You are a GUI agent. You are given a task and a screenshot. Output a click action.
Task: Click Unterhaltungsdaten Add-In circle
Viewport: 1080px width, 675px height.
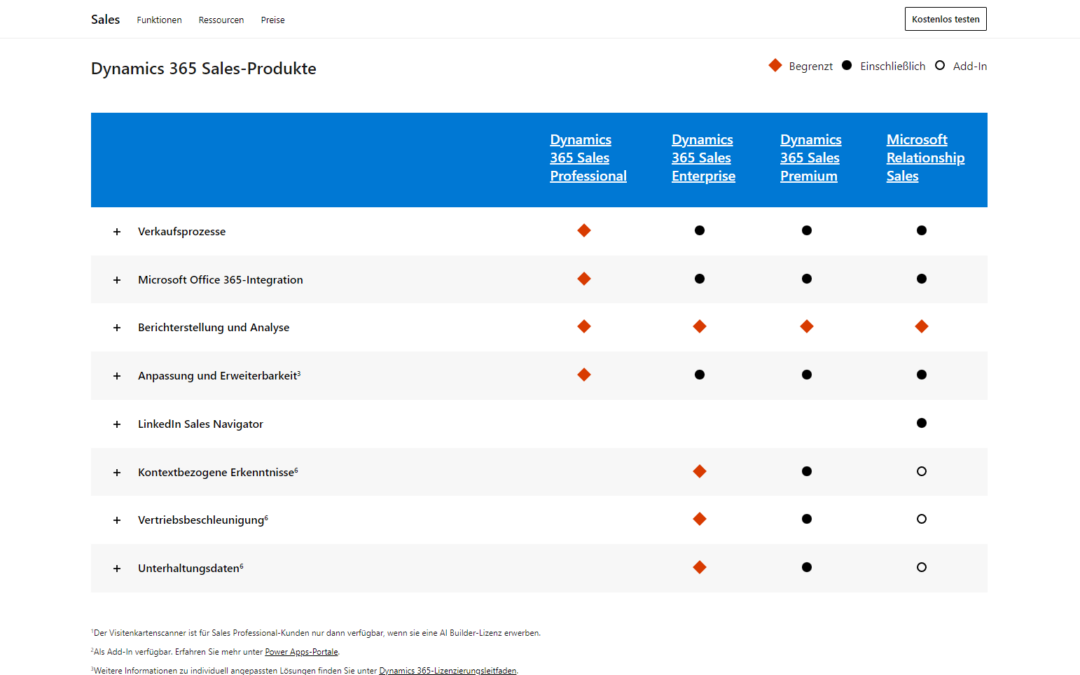pyautogui.click(x=922, y=567)
